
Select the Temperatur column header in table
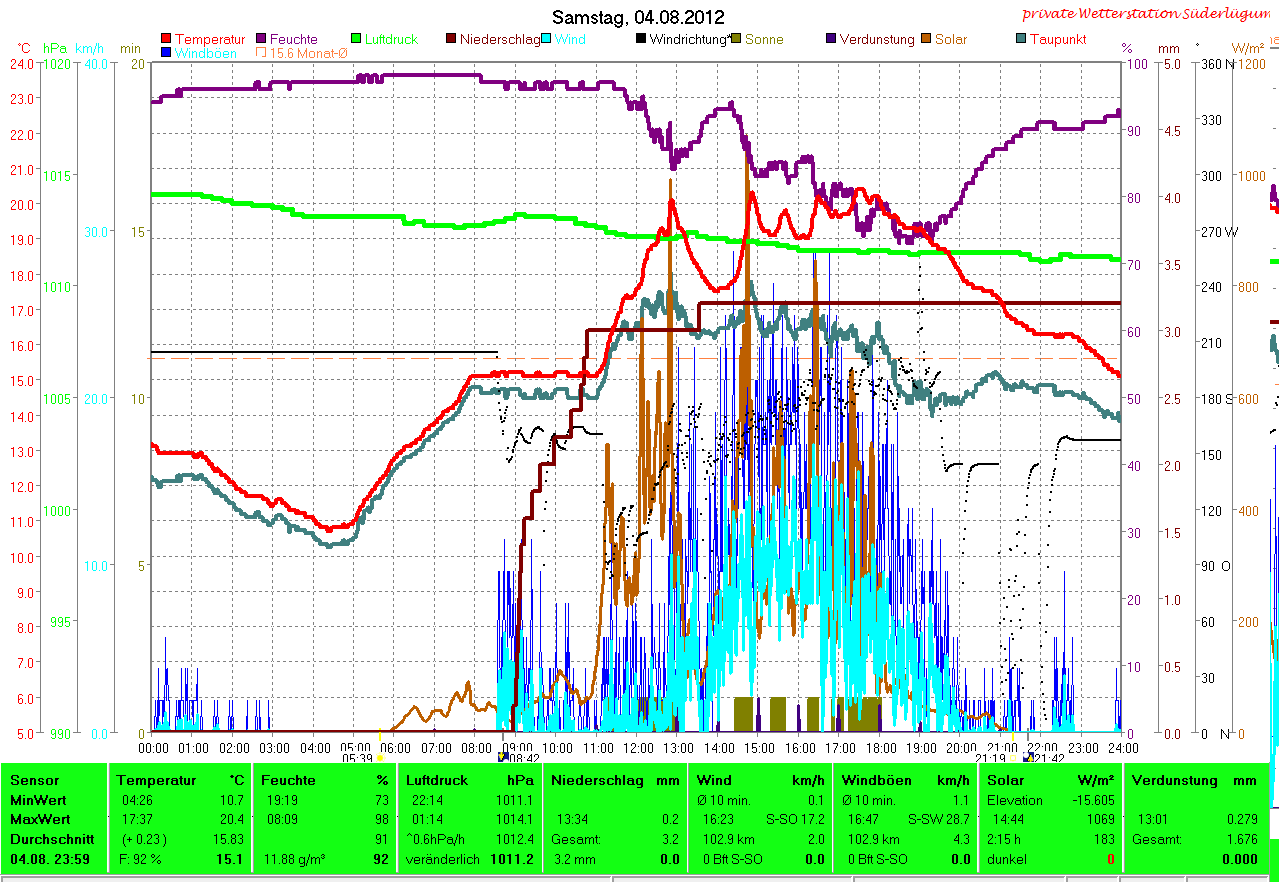tap(150, 780)
